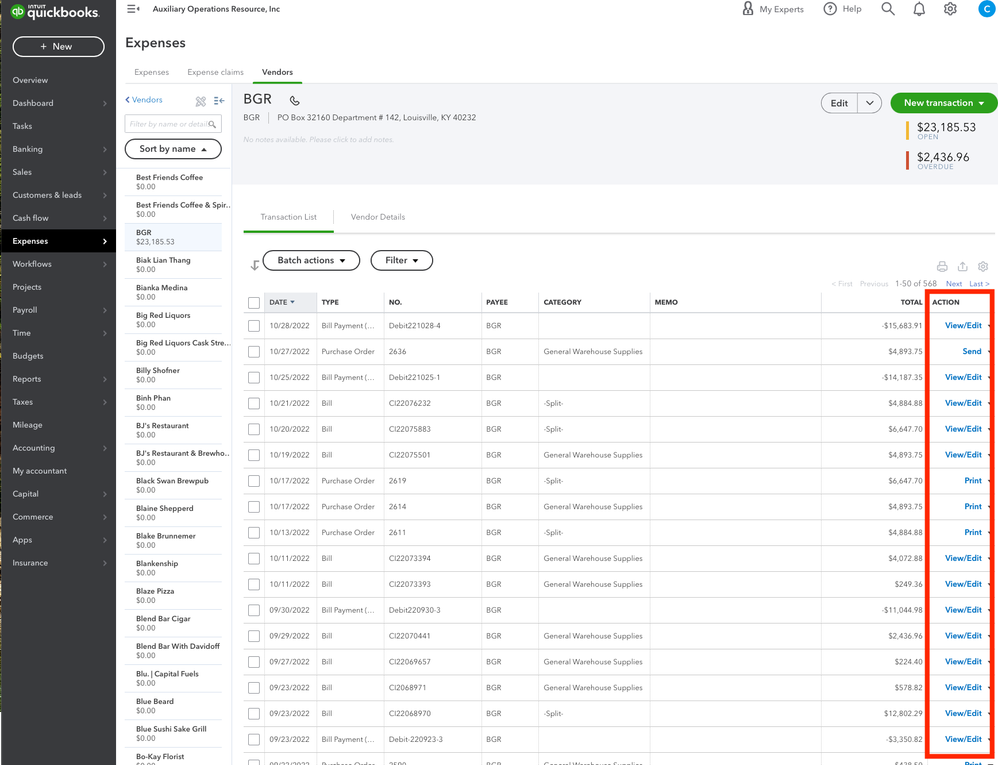Click the Vendors back link

(144, 100)
